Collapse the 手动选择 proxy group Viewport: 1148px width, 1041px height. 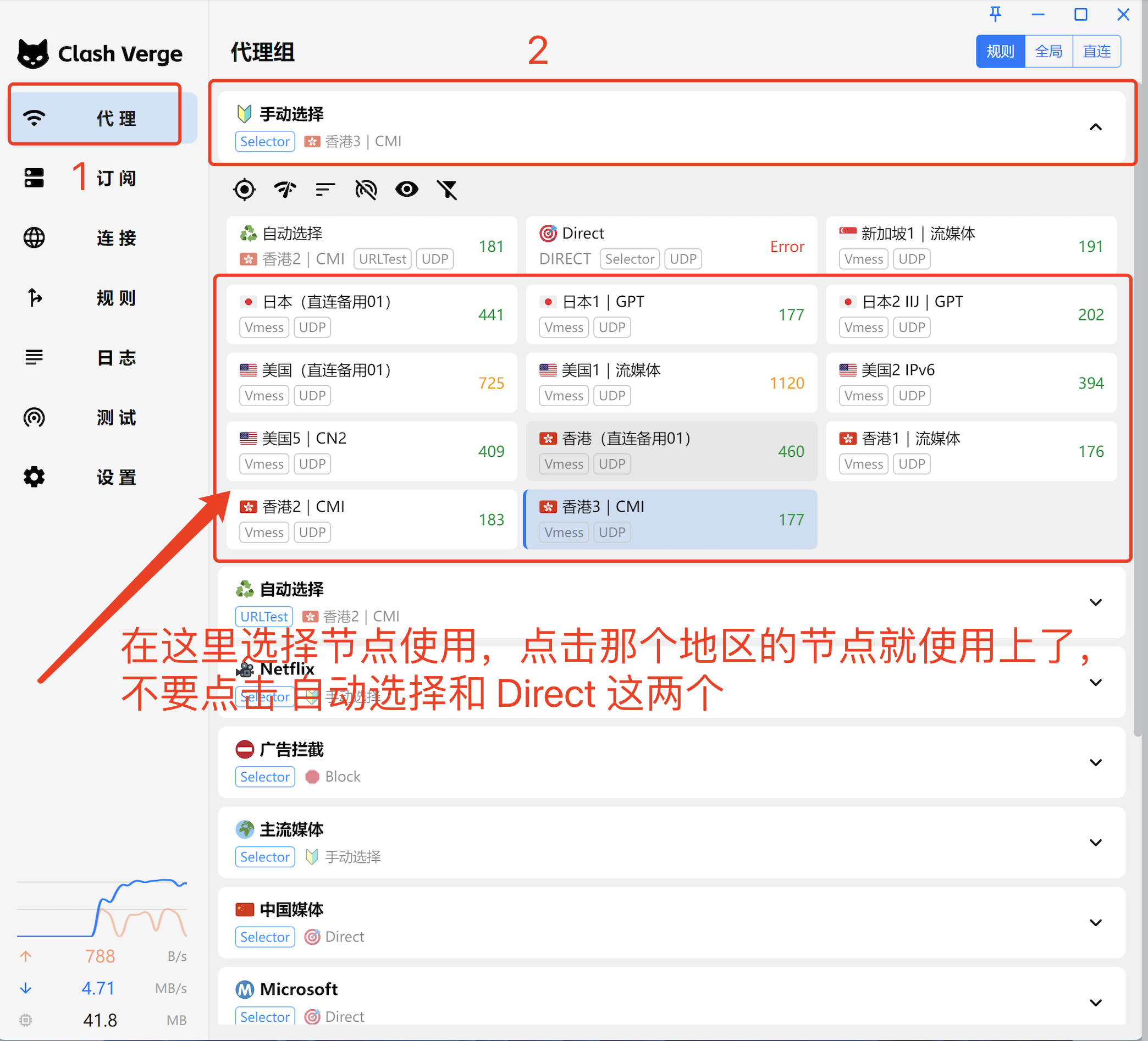(1095, 127)
